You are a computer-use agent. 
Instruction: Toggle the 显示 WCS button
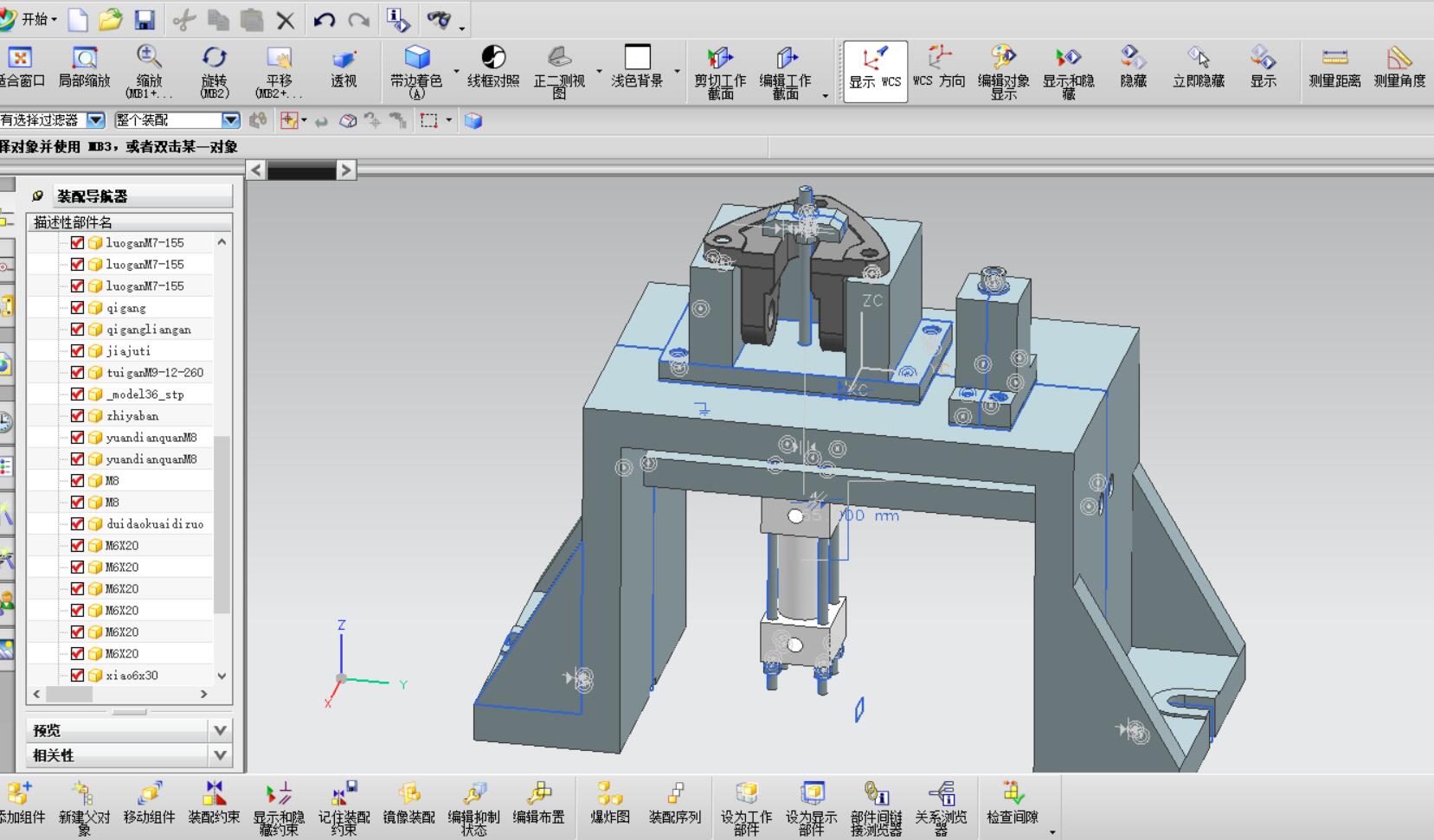click(x=875, y=71)
